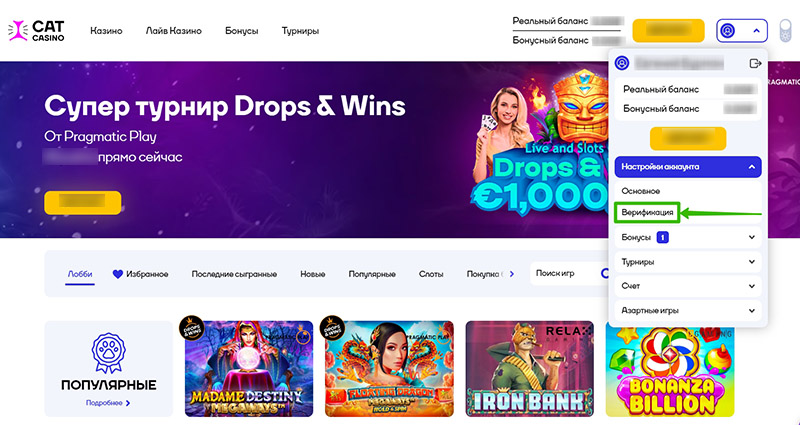Open the profile dropdown in header
This screenshot has height=425, width=800.
click(742, 31)
